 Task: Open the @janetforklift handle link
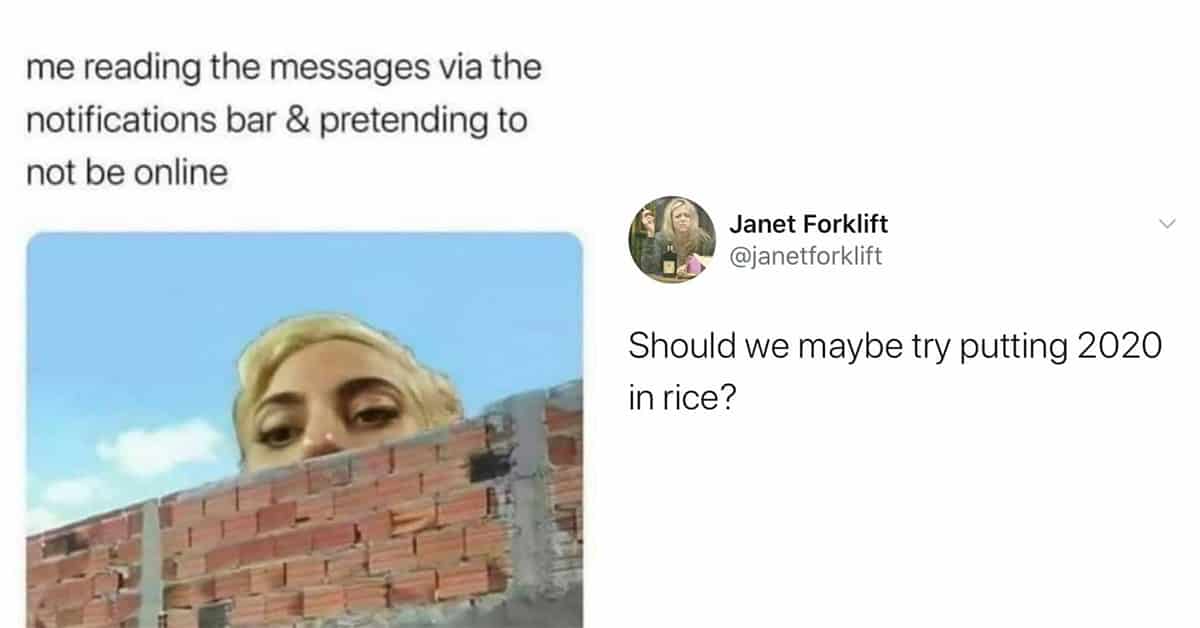pos(806,257)
